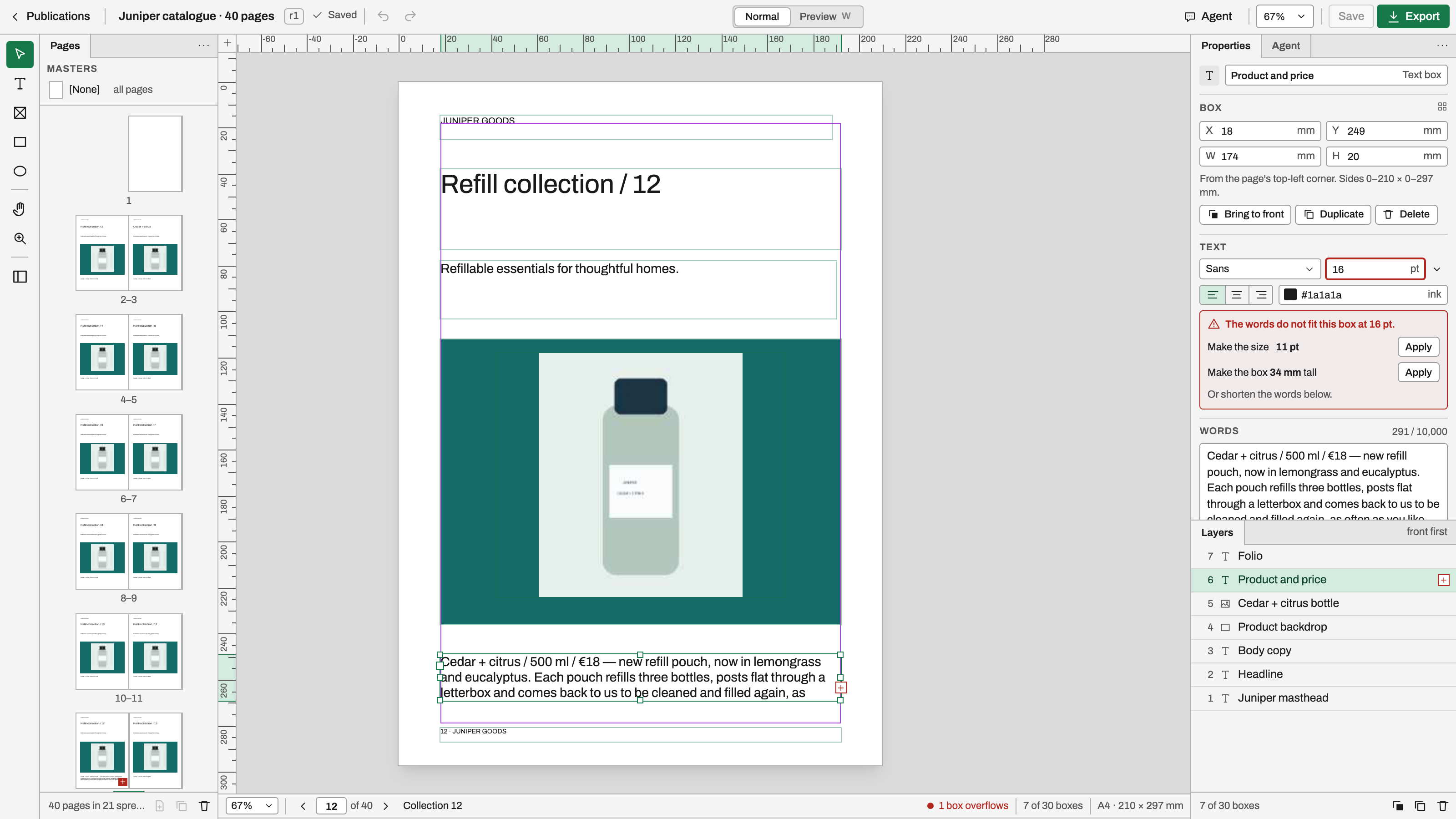Select the Zoom magnifier tool
1456x819 pixels.
click(20, 238)
